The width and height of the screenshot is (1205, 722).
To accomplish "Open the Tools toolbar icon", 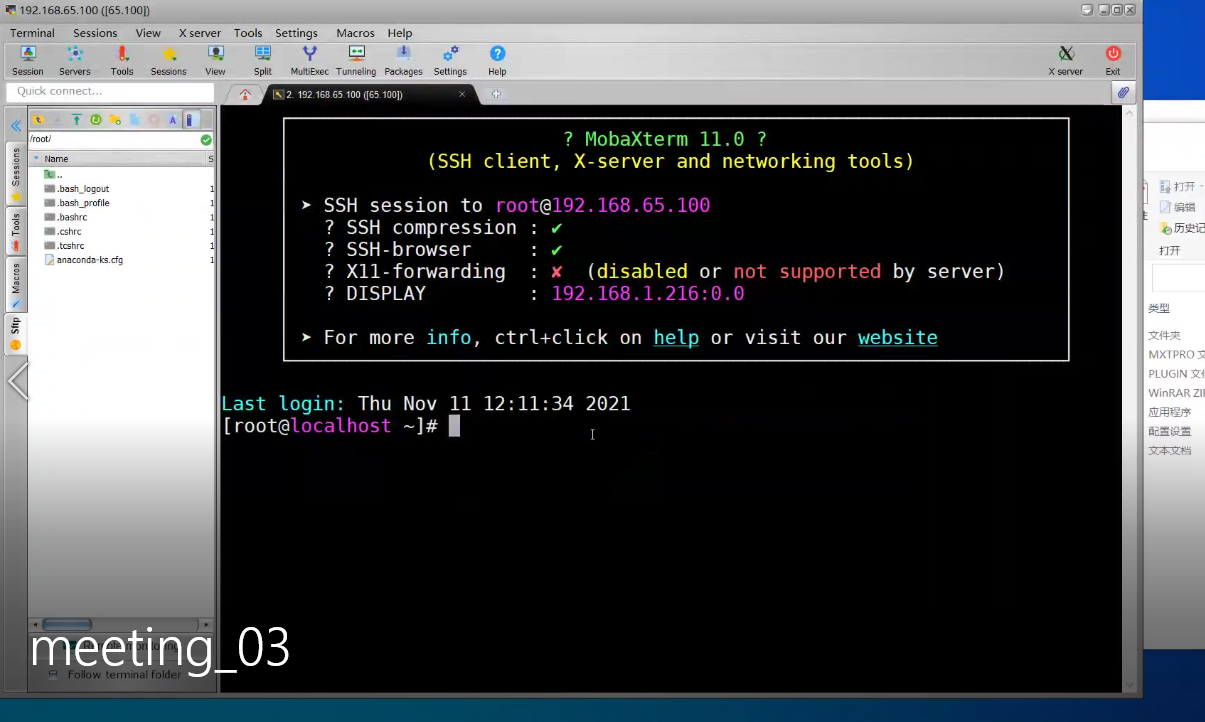I will pyautogui.click(x=122, y=60).
